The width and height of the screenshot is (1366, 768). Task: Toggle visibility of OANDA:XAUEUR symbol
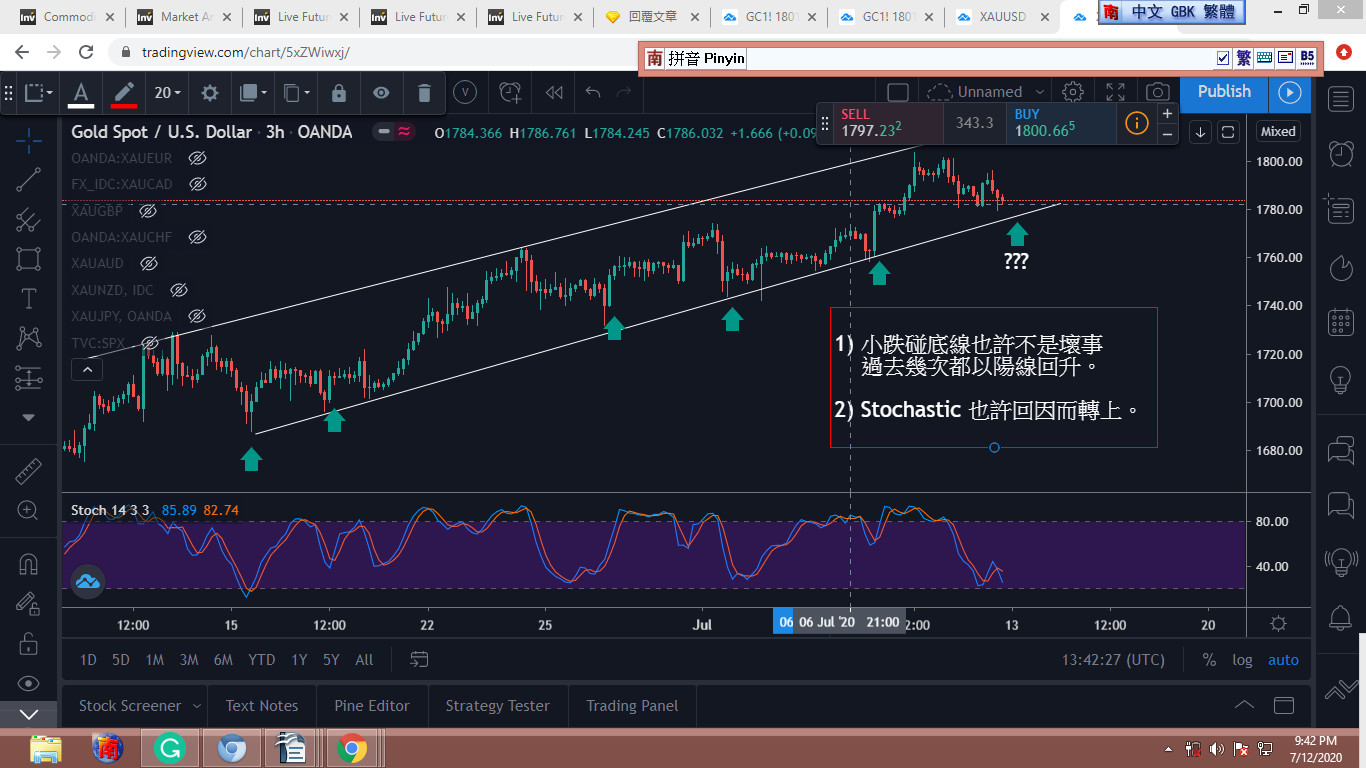click(x=197, y=158)
